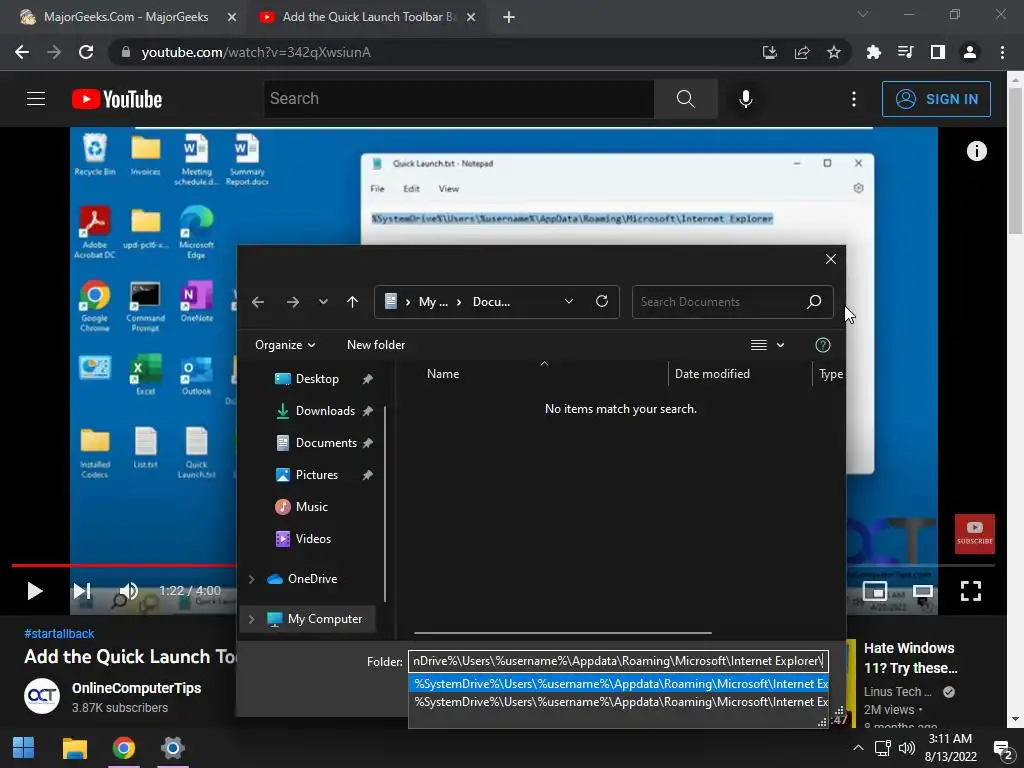This screenshot has width=1024, height=768.
Task: Bookmark this page with the star icon
Action: pyautogui.click(x=834, y=52)
